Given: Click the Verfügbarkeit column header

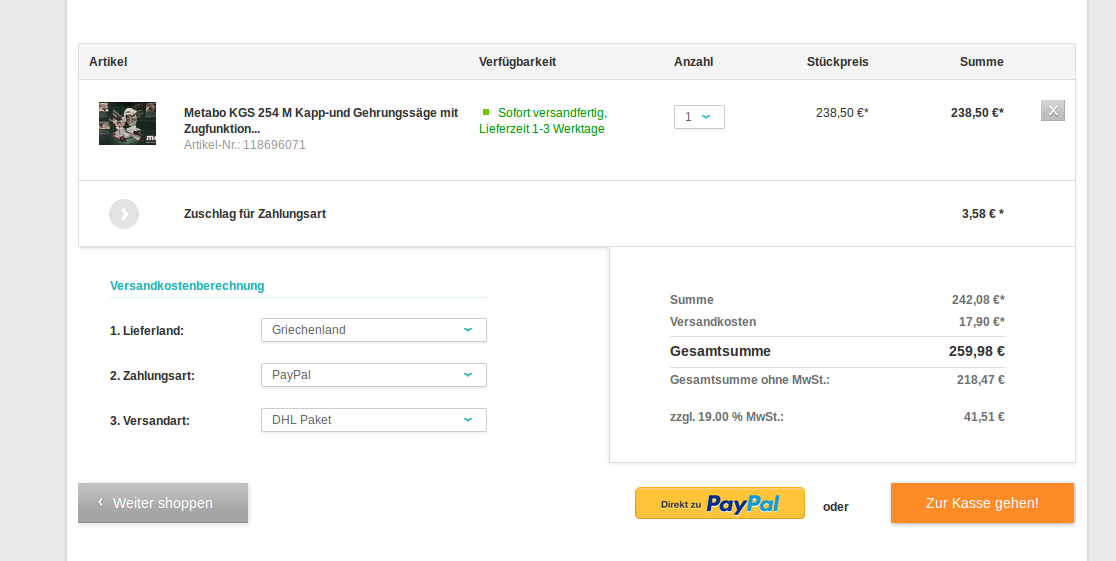Looking at the screenshot, I should coord(517,62).
